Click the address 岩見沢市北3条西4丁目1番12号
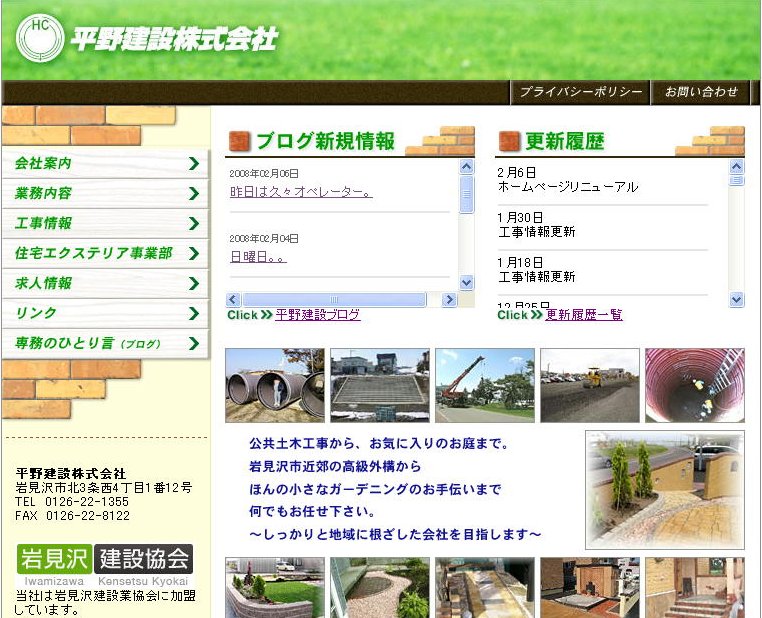The width and height of the screenshot is (762, 618). point(104,487)
